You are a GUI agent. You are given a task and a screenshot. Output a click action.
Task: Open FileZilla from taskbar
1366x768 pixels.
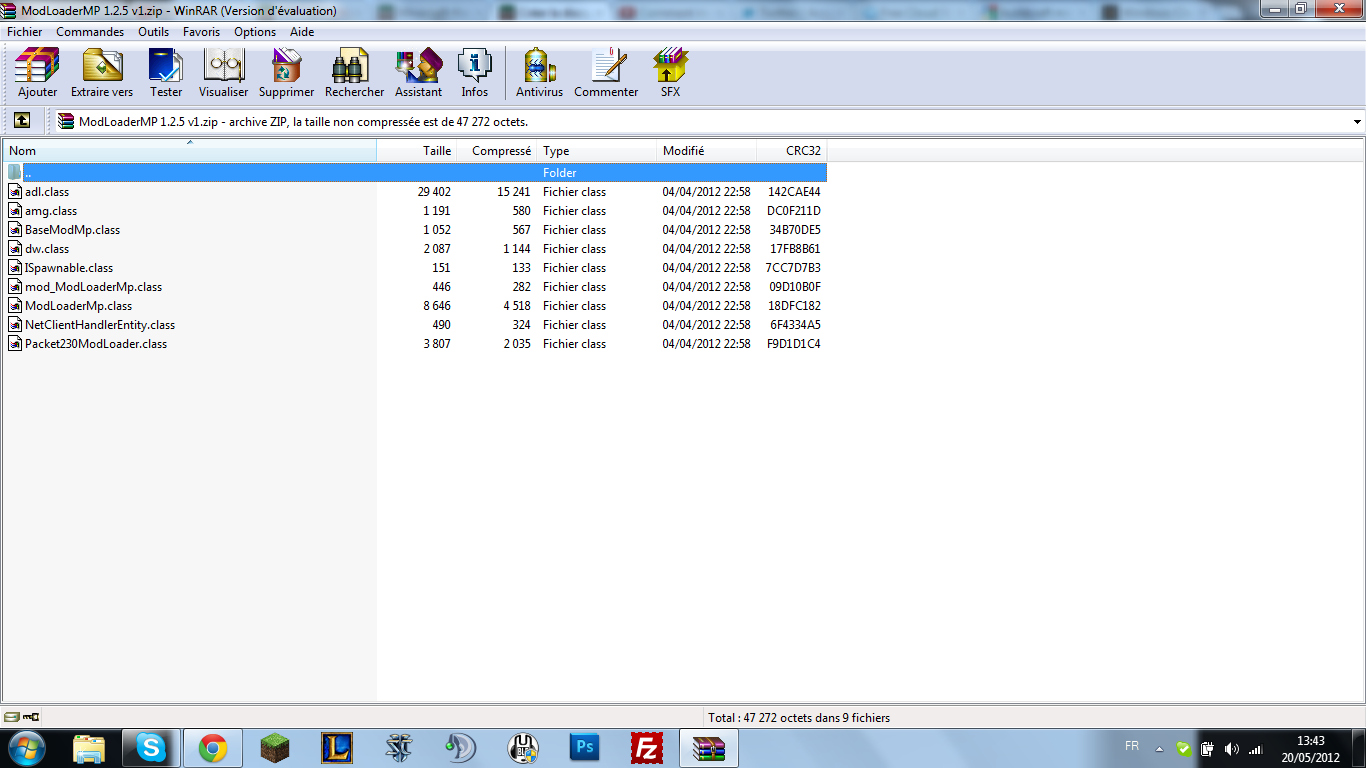point(647,748)
